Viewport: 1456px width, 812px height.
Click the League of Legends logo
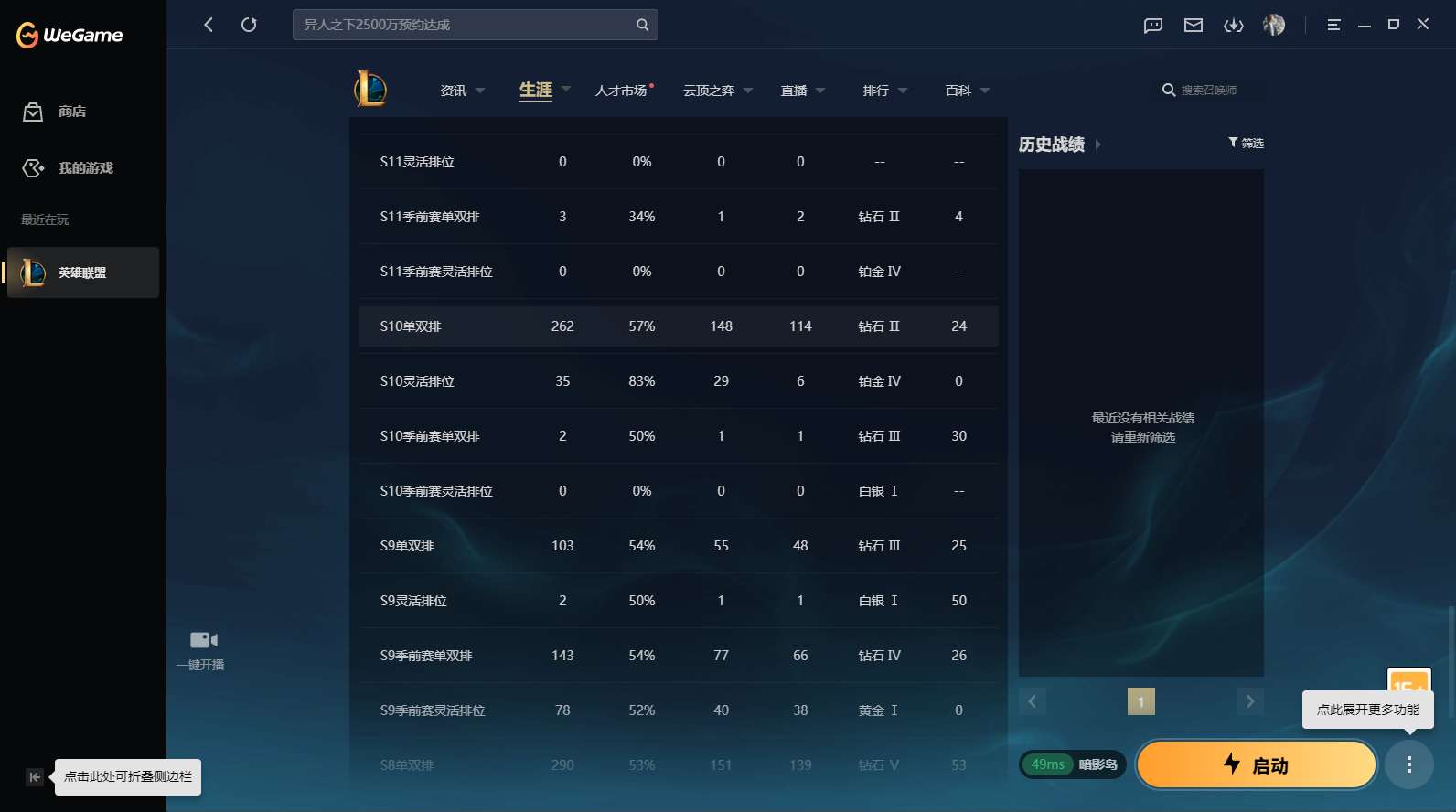pyautogui.click(x=370, y=89)
